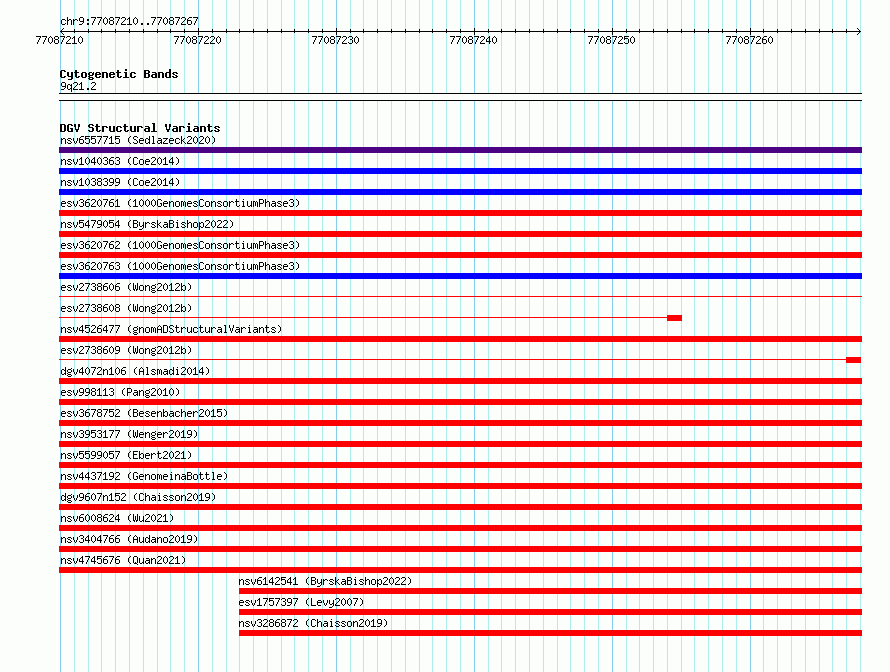890x672 pixels.
Task: Open esv2738609 (Wong2012b) variant label
Action: click(126, 350)
